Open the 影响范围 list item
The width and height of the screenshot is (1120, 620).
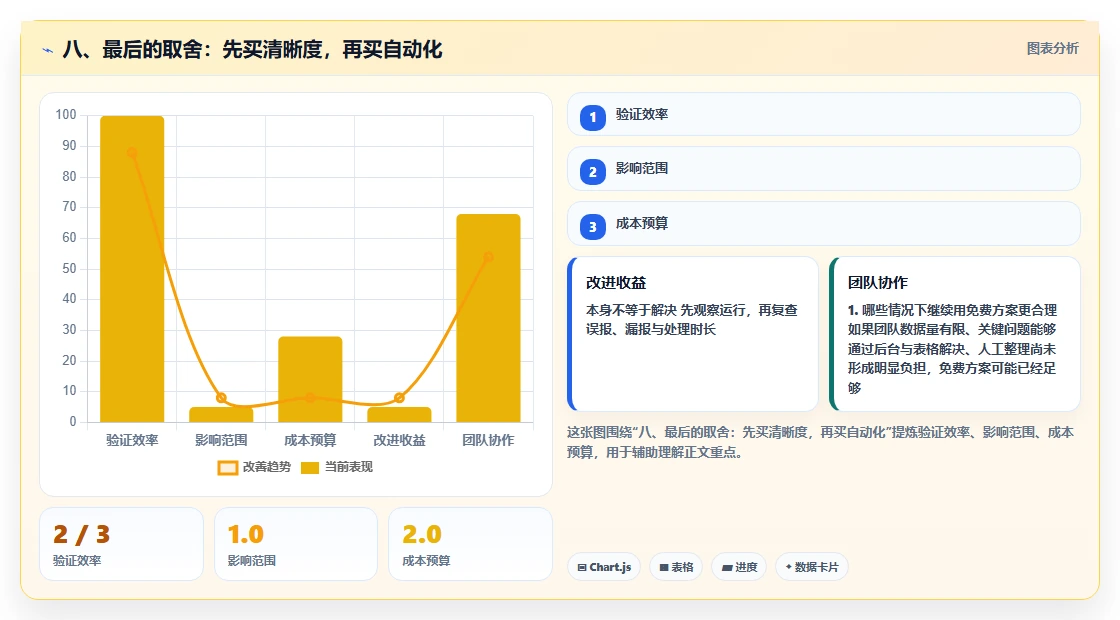coord(824,169)
